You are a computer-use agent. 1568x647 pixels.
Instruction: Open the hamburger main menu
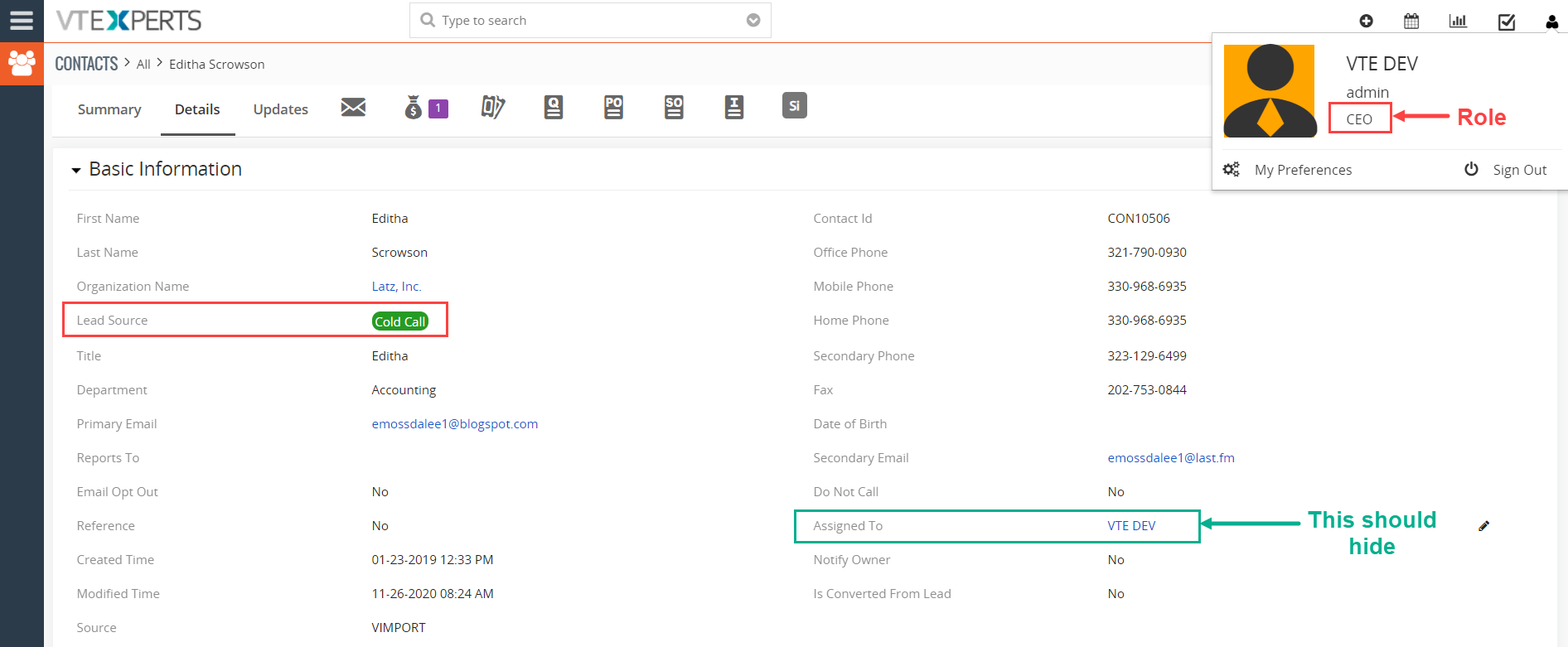[22, 21]
